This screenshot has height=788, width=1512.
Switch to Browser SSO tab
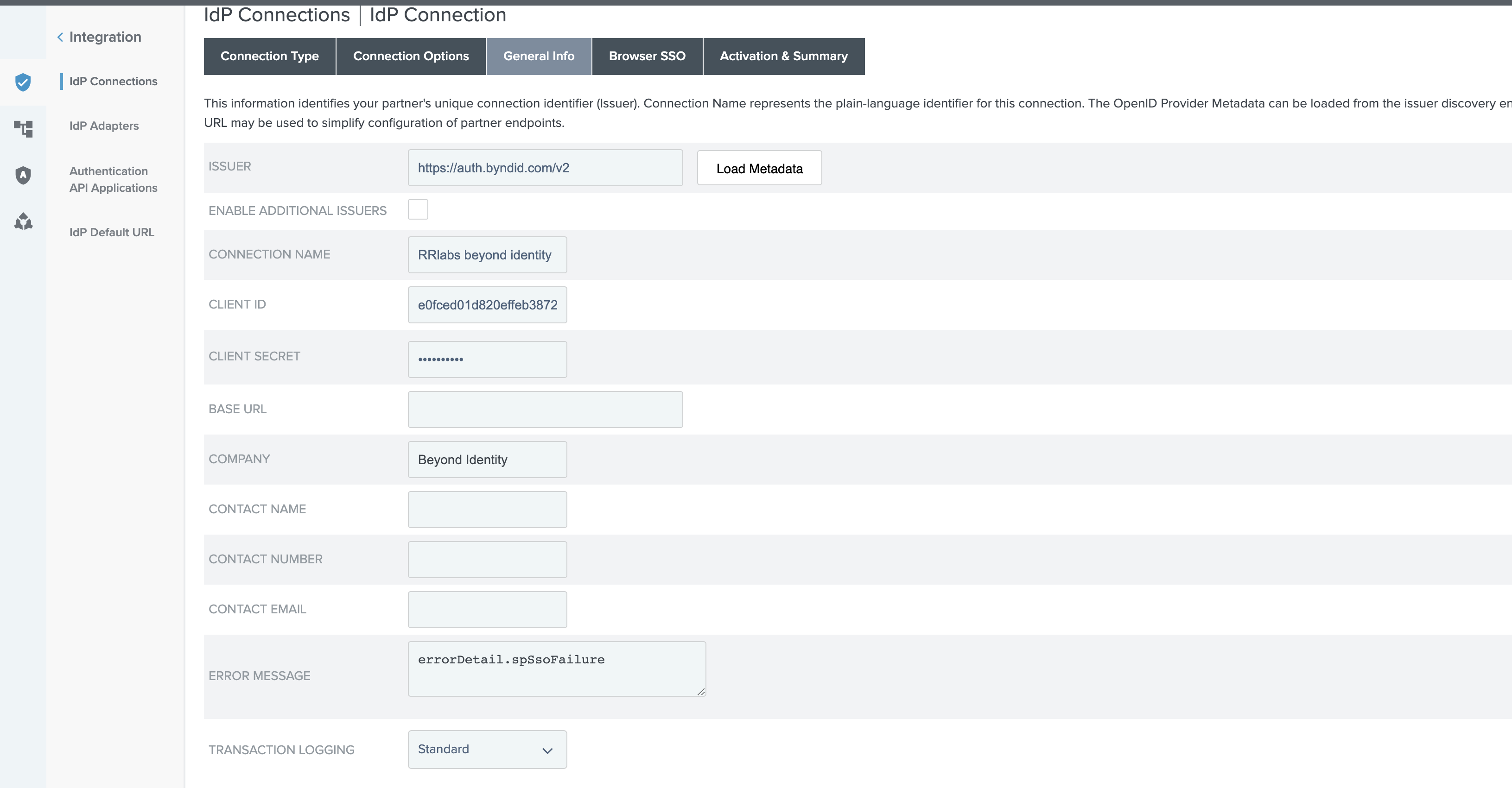coord(647,57)
